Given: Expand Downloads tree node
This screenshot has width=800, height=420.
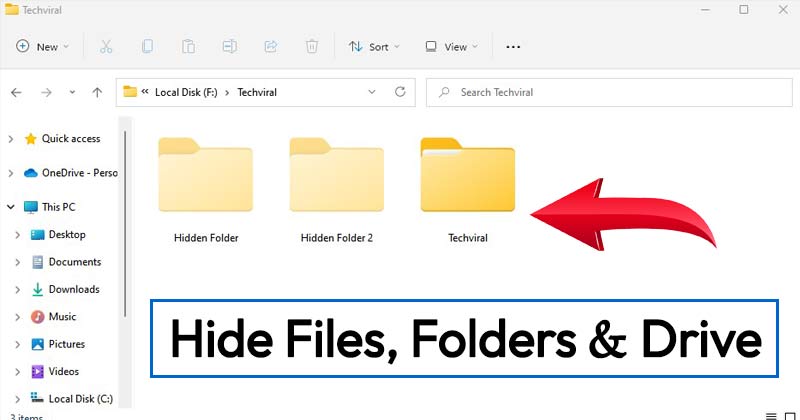Looking at the screenshot, I should click(x=18, y=289).
